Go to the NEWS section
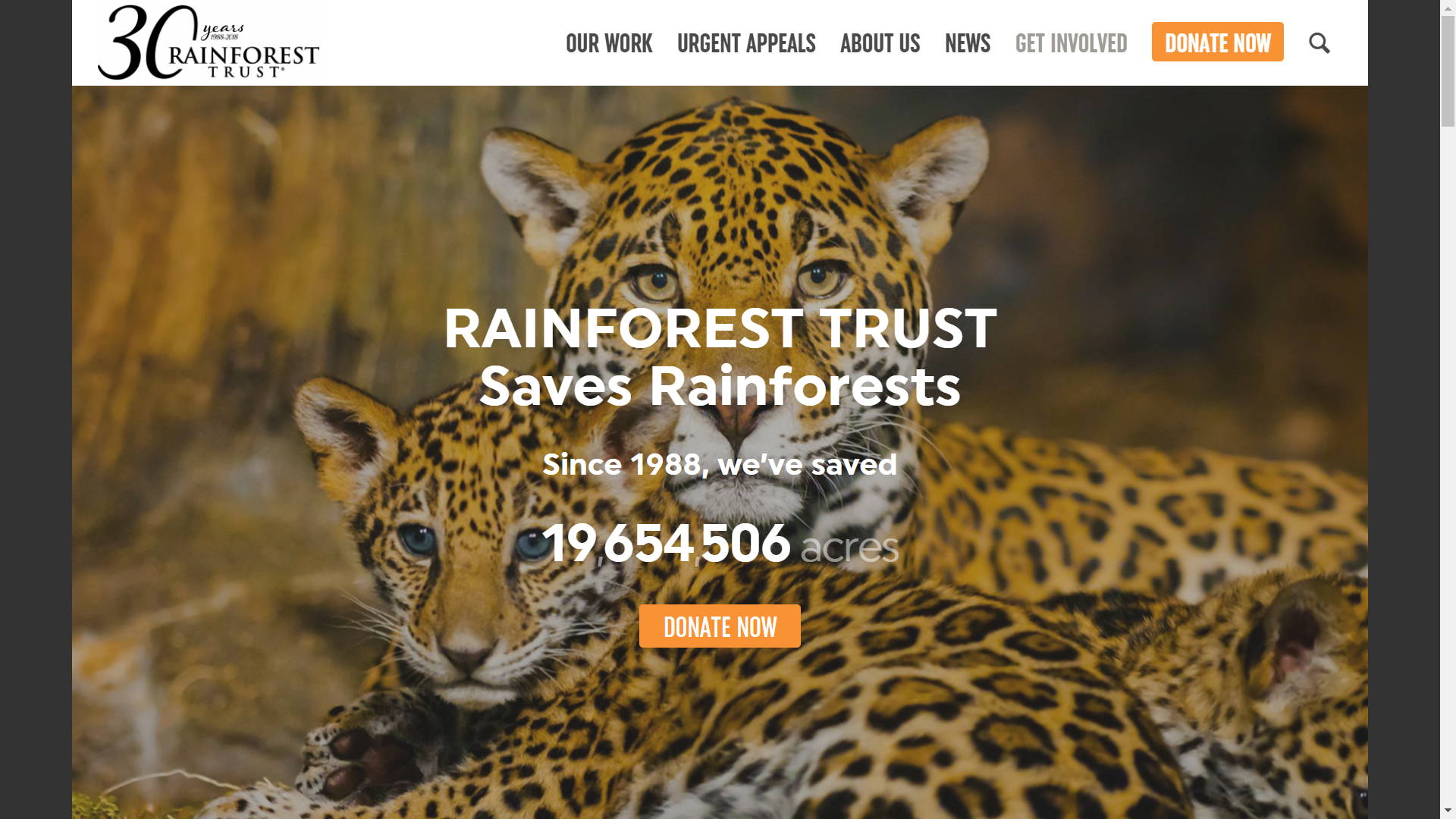Screen dimensions: 1456x819 point(968,43)
